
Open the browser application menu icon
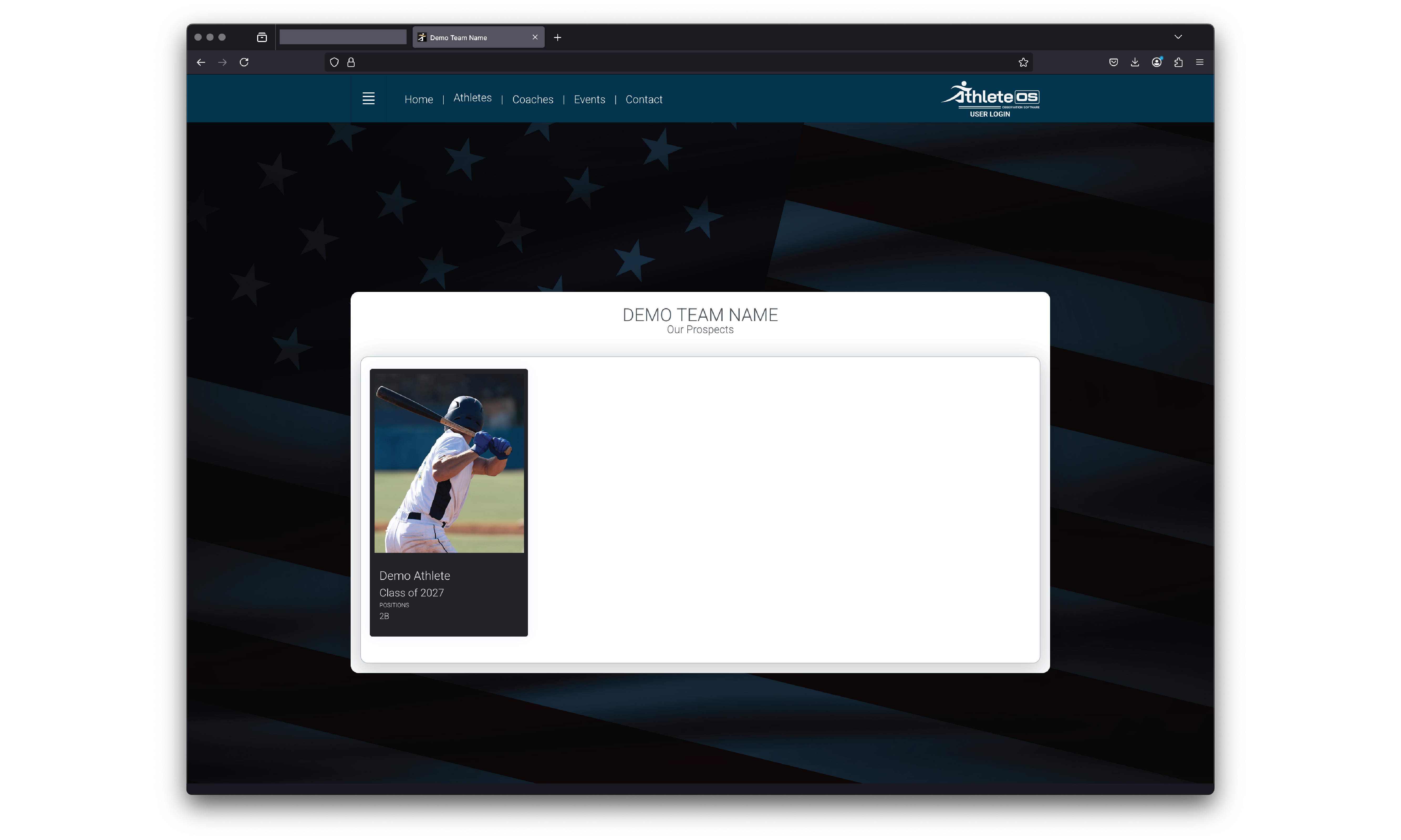pyautogui.click(x=1199, y=62)
